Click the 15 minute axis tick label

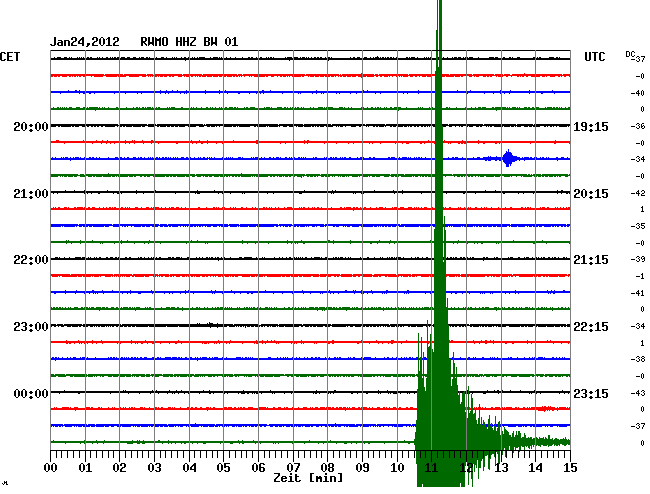[570, 468]
